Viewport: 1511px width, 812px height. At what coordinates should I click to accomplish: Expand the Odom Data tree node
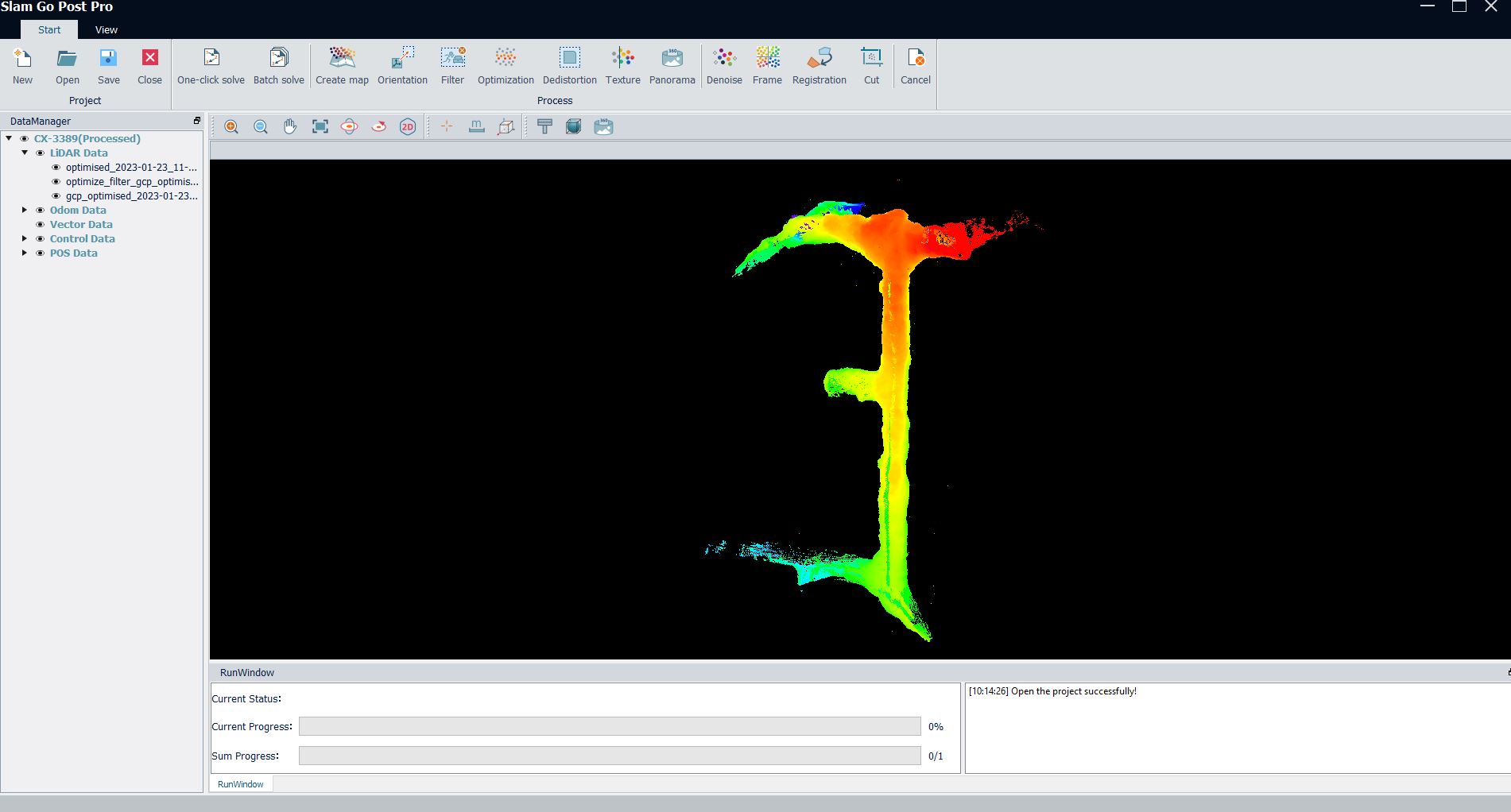pos(25,211)
